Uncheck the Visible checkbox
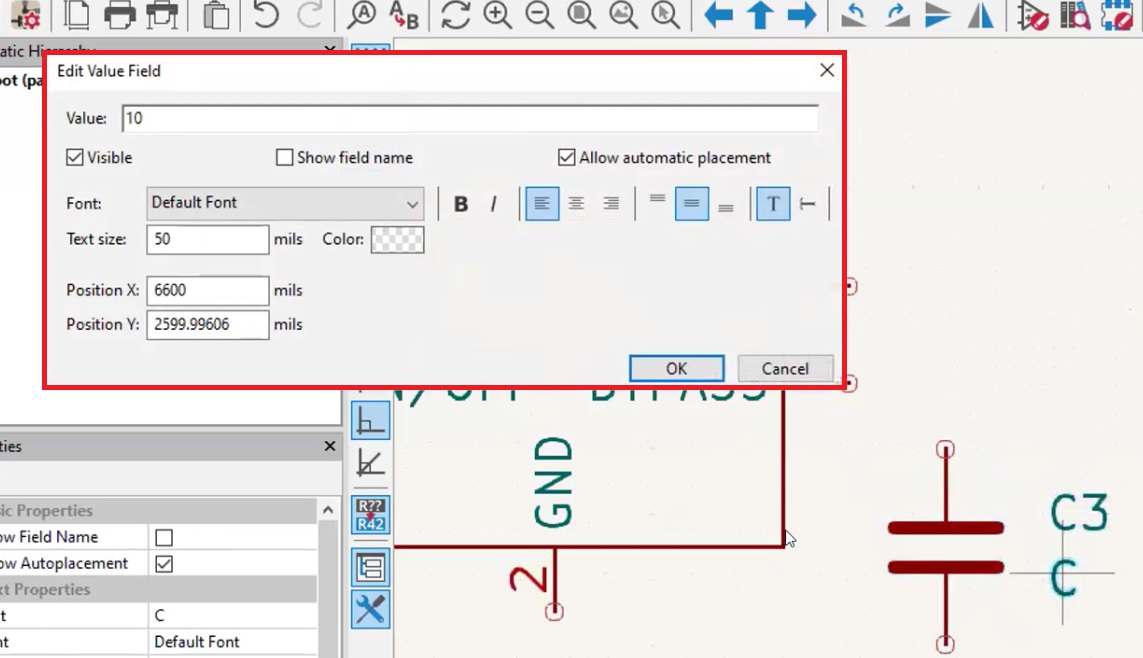 coord(75,157)
